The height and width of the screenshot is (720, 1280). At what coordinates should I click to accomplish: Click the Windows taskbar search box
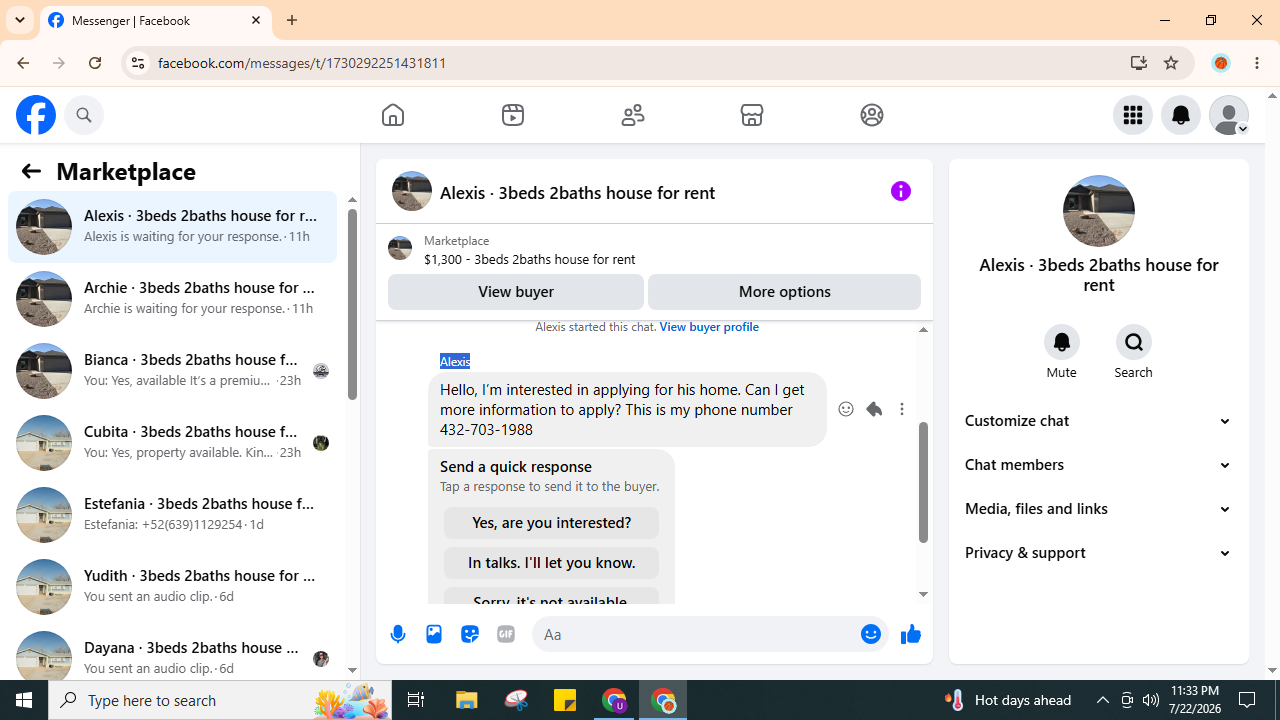click(x=220, y=700)
